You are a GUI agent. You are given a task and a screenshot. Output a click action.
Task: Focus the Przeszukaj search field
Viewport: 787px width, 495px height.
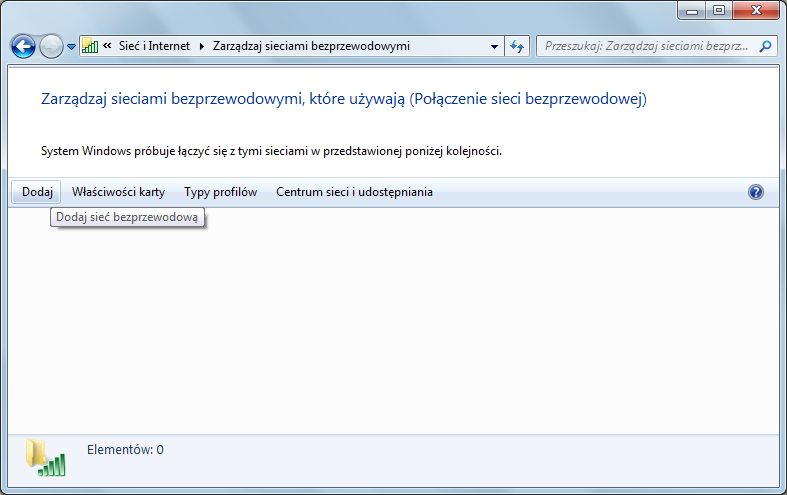coord(645,46)
